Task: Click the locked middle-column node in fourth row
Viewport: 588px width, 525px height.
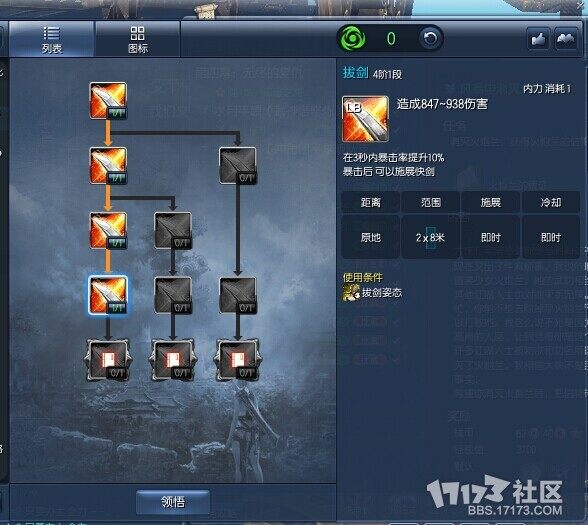Action: tap(173, 295)
